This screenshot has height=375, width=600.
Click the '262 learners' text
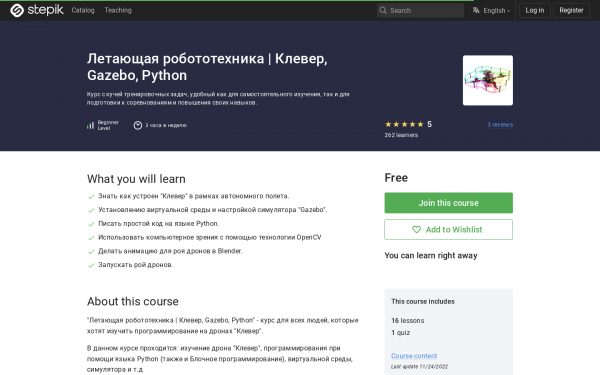click(x=401, y=135)
